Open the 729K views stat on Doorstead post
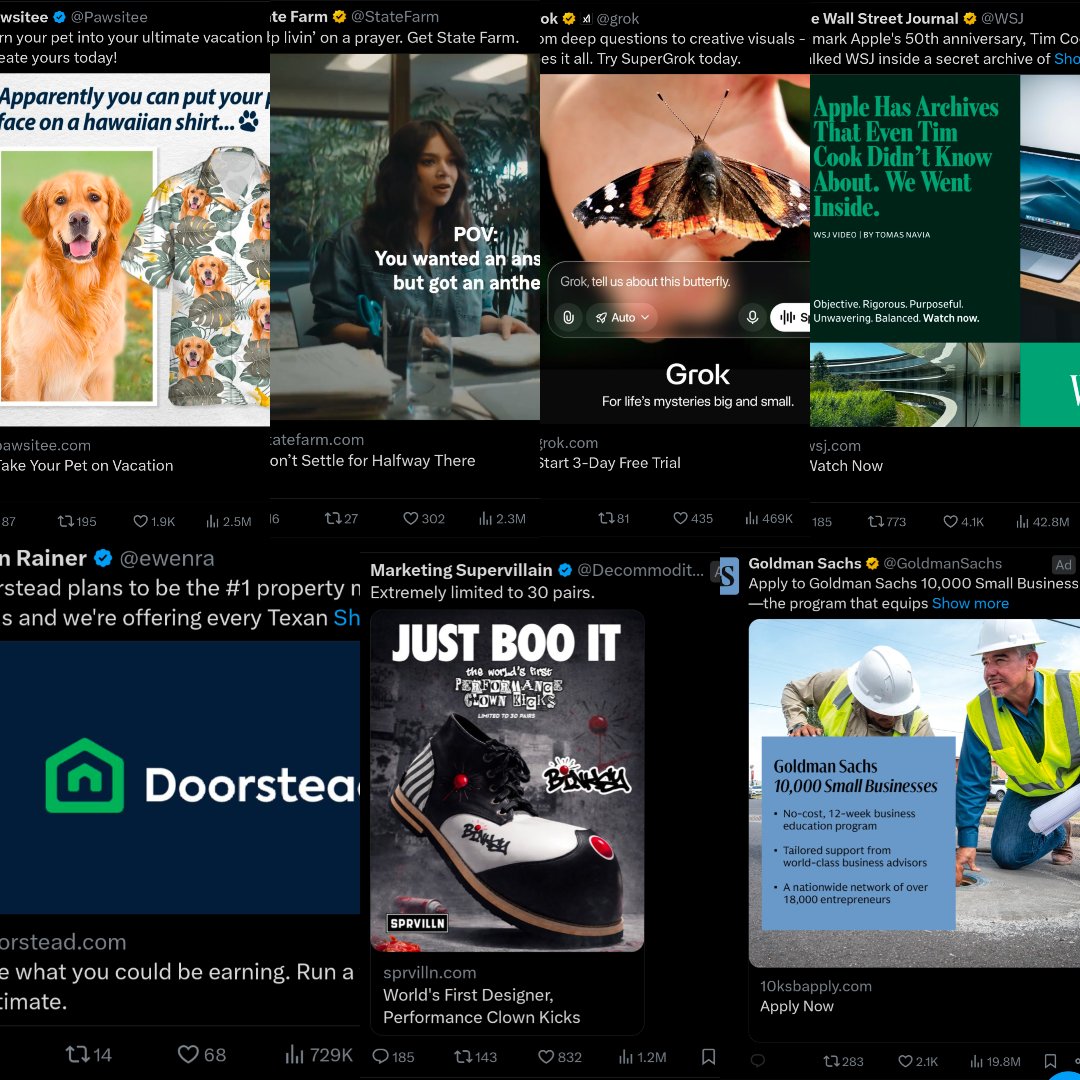 pos(319,1054)
